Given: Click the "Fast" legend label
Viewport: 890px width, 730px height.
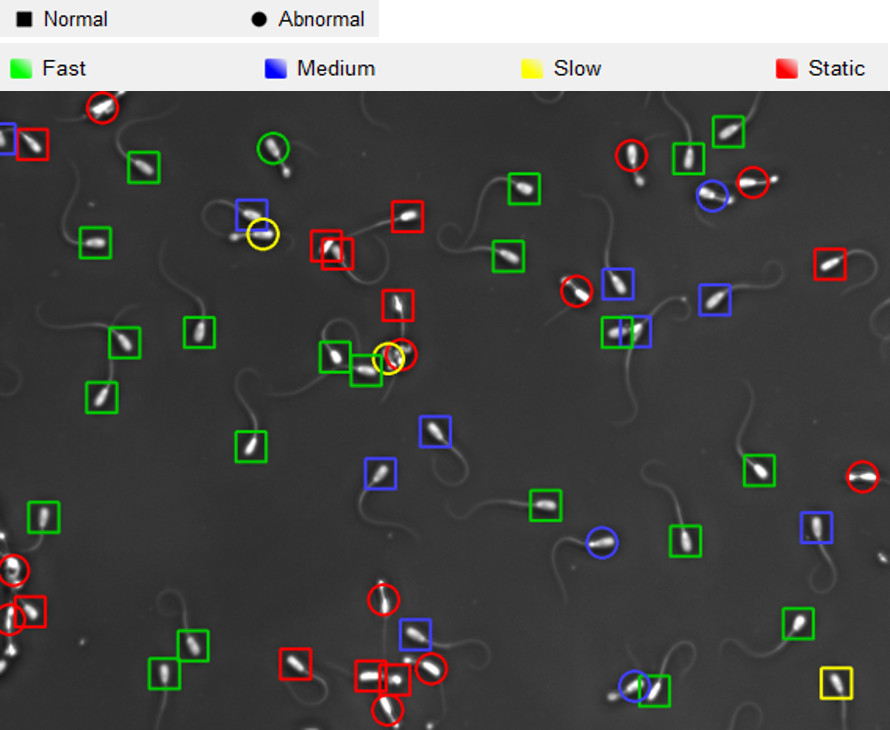Looking at the screenshot, I should [64, 68].
